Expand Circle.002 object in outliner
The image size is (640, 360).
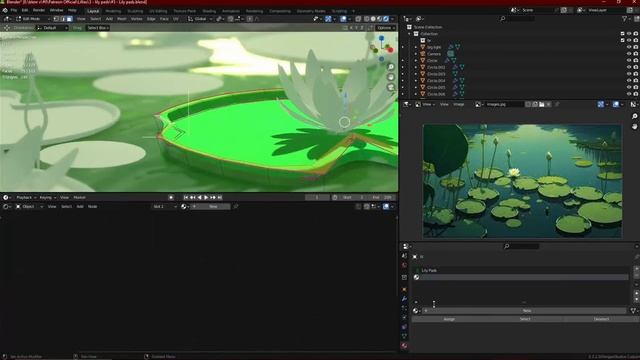[x=416, y=67]
